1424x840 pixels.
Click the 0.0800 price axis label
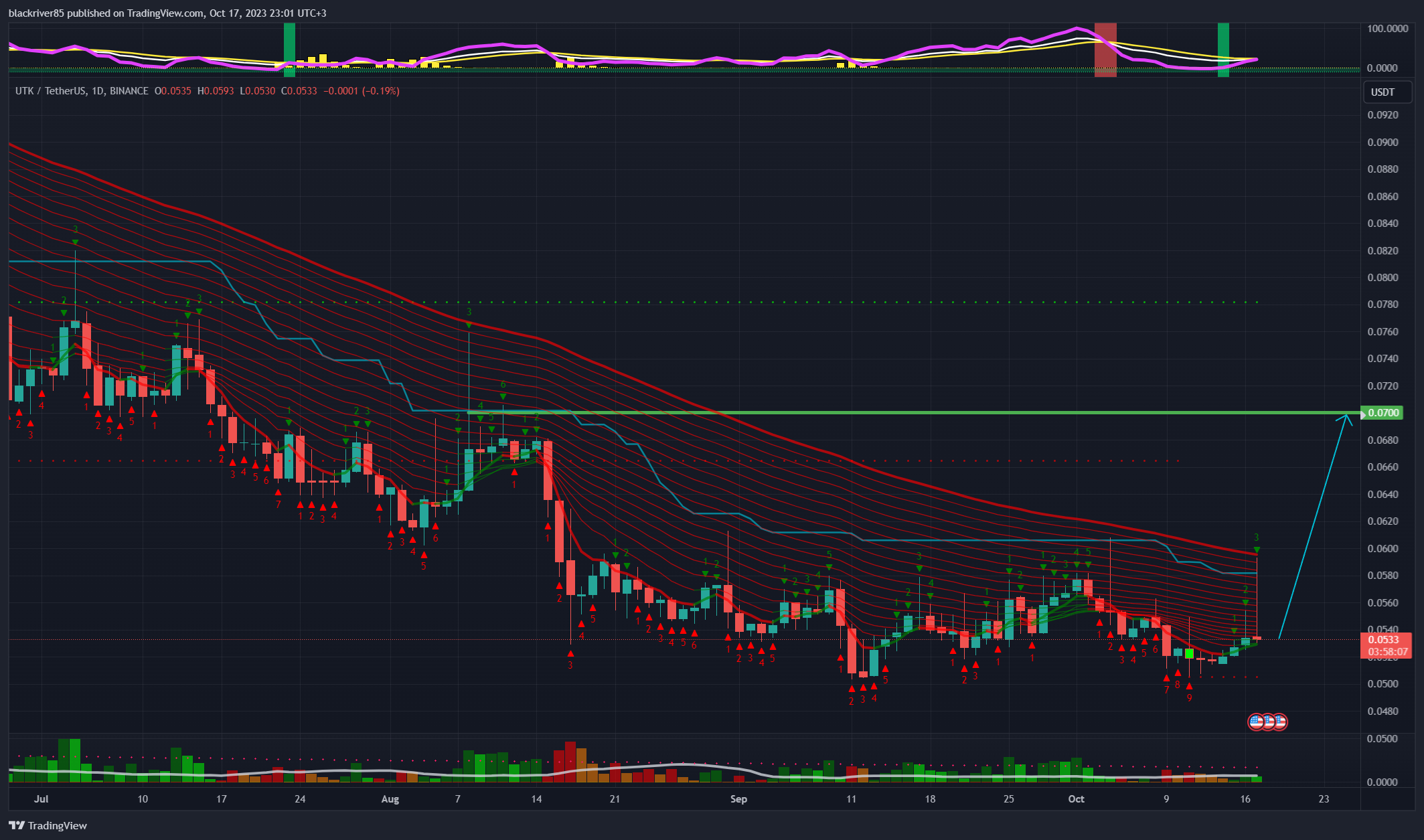point(1383,277)
